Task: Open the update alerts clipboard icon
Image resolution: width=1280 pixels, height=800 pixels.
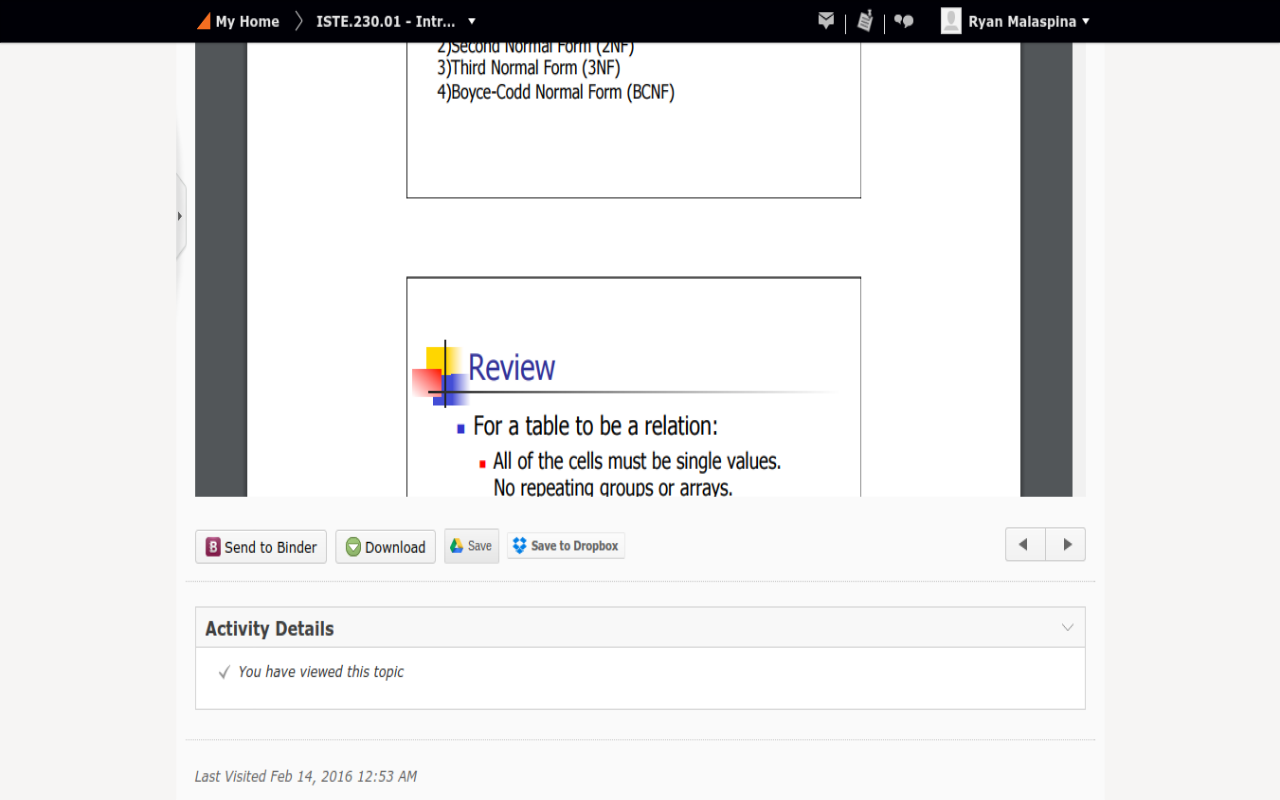Action: [865, 21]
